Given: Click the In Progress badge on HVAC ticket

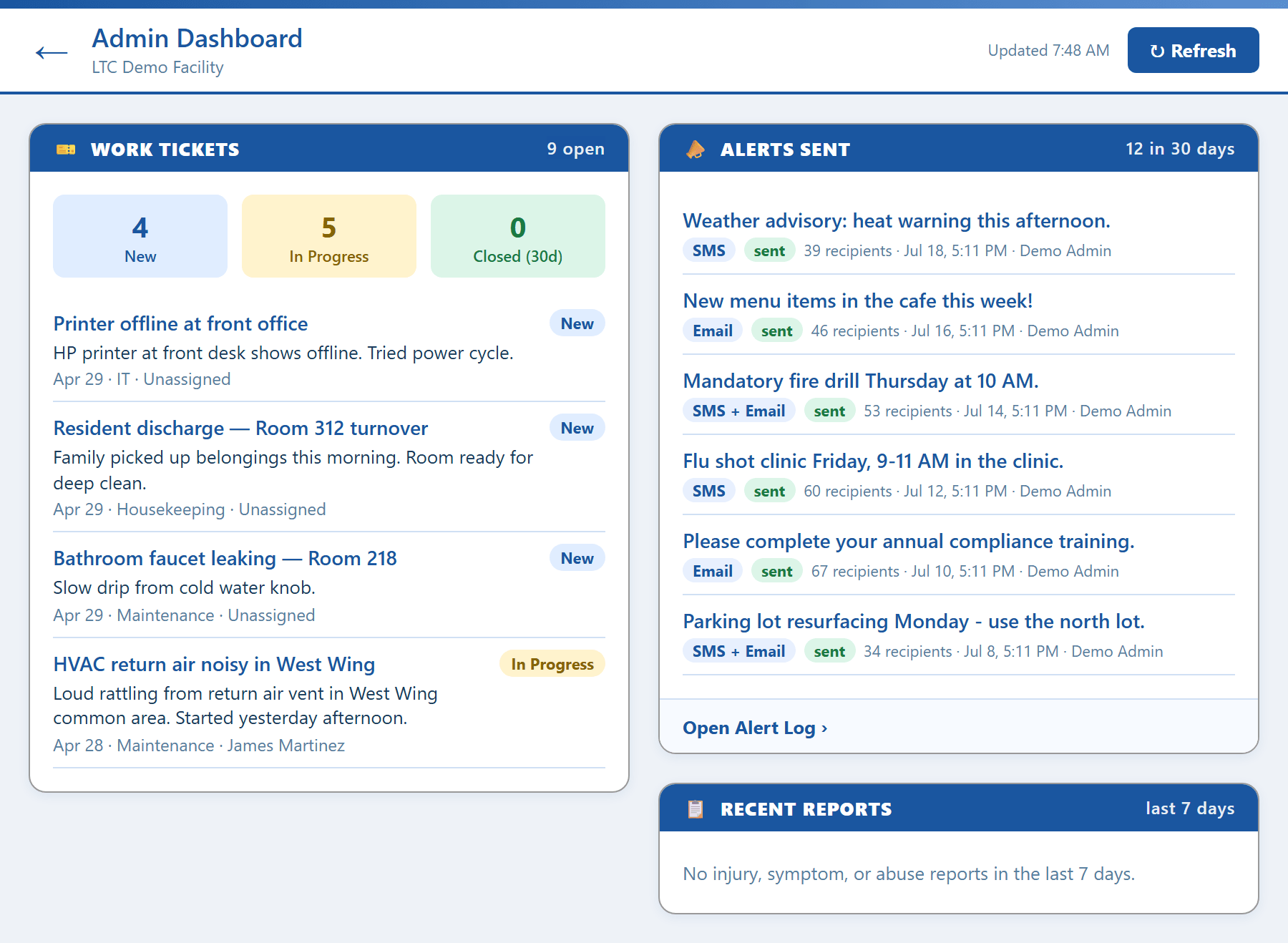Looking at the screenshot, I should [552, 664].
